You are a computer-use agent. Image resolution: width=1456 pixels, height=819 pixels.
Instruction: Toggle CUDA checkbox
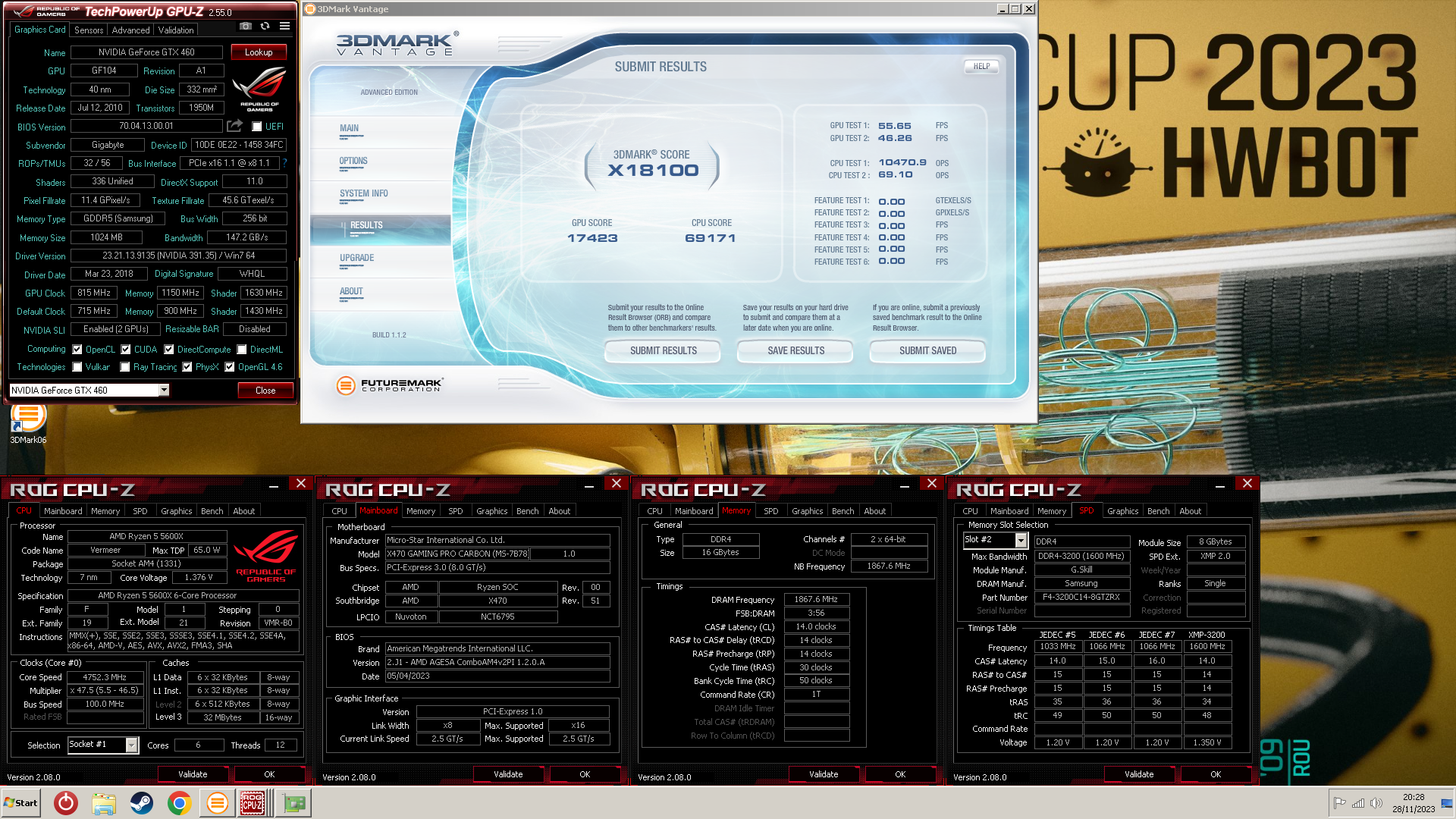click(126, 350)
